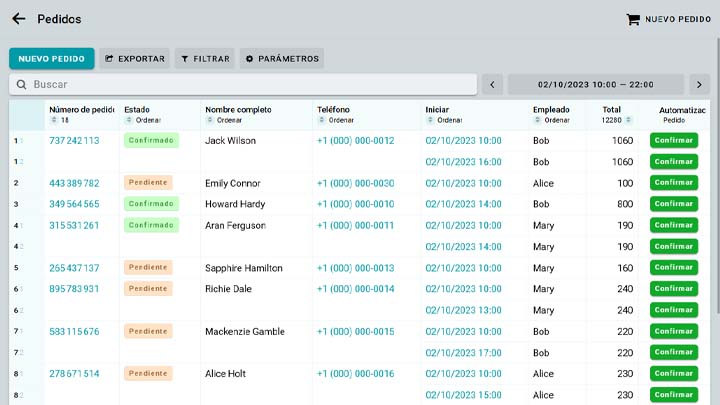
Task: Confirm Emily Connor's pending order
Action: pos(673,183)
